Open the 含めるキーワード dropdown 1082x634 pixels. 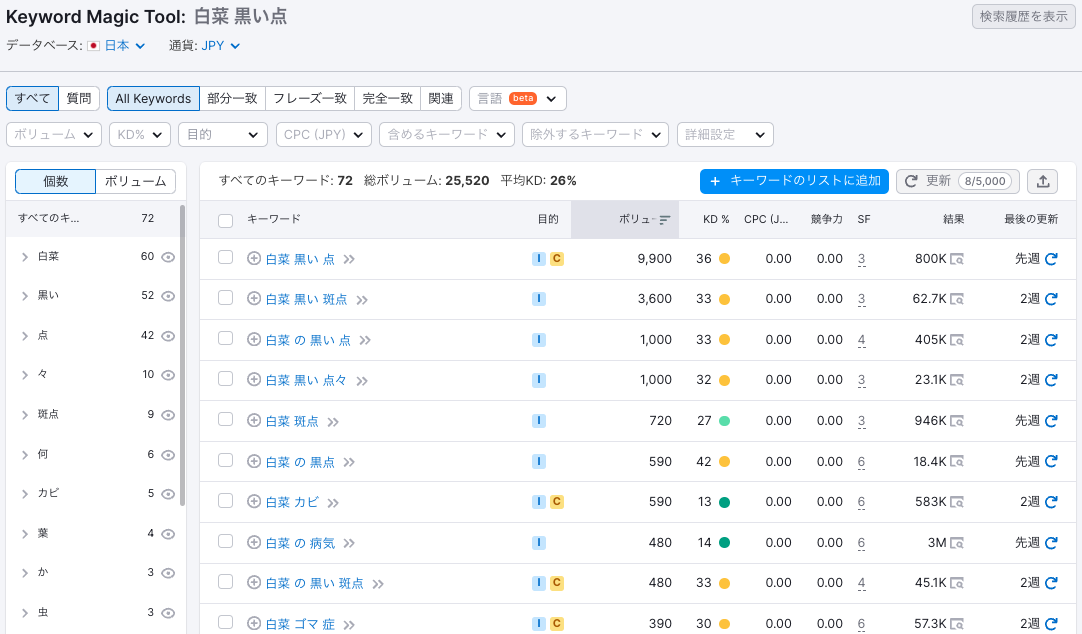447,135
